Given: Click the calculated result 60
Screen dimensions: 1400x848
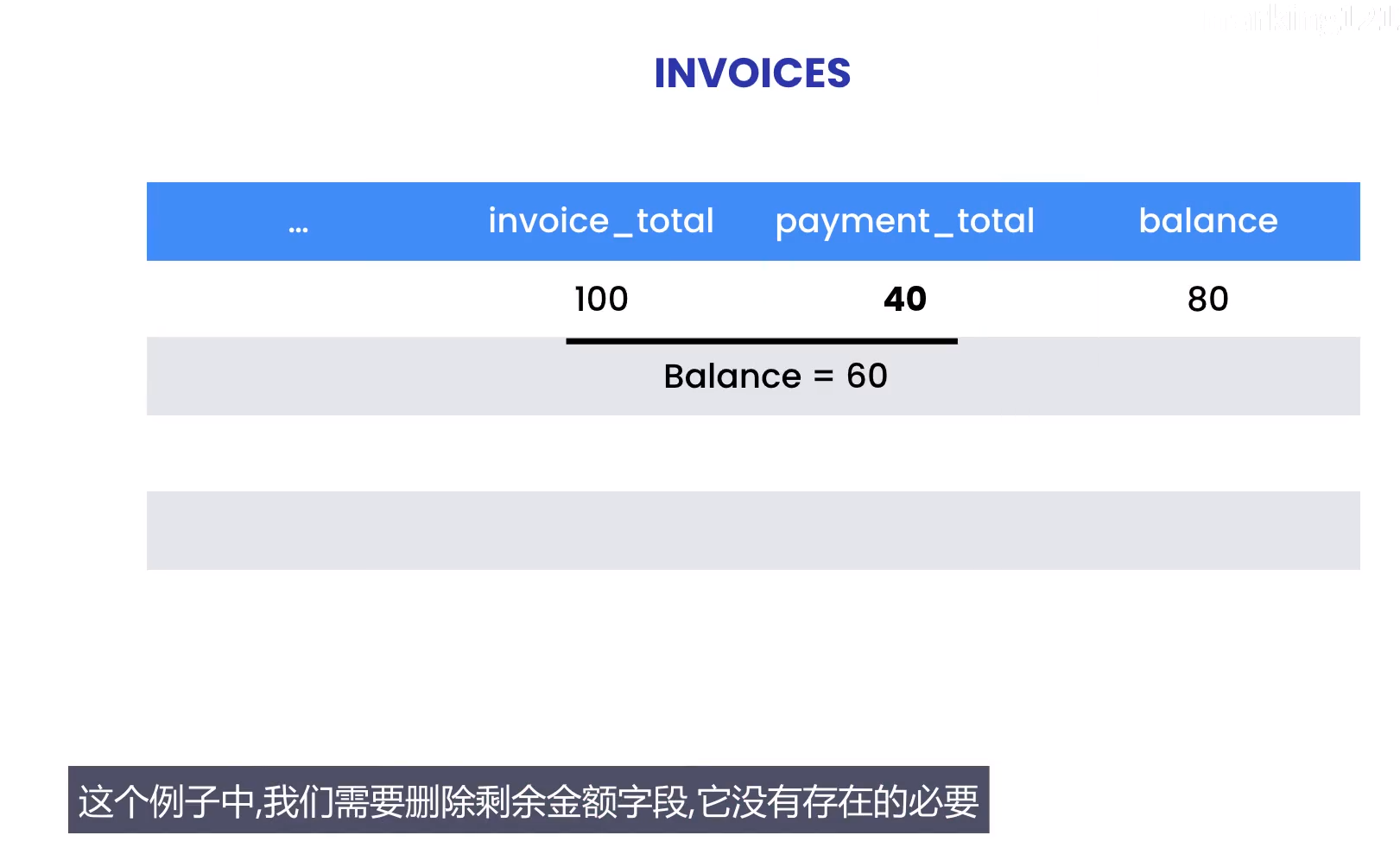Looking at the screenshot, I should click(x=866, y=377).
